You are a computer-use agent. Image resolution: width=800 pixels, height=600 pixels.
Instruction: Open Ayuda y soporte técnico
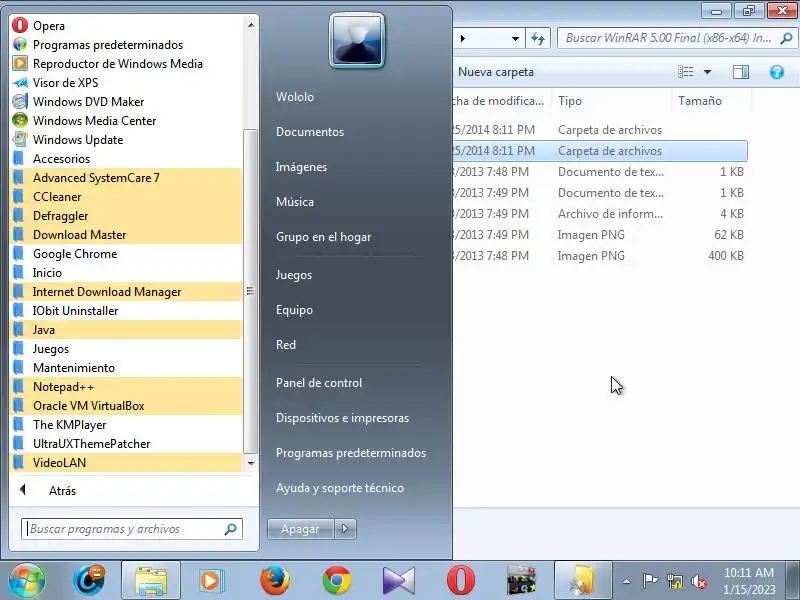[340, 488]
